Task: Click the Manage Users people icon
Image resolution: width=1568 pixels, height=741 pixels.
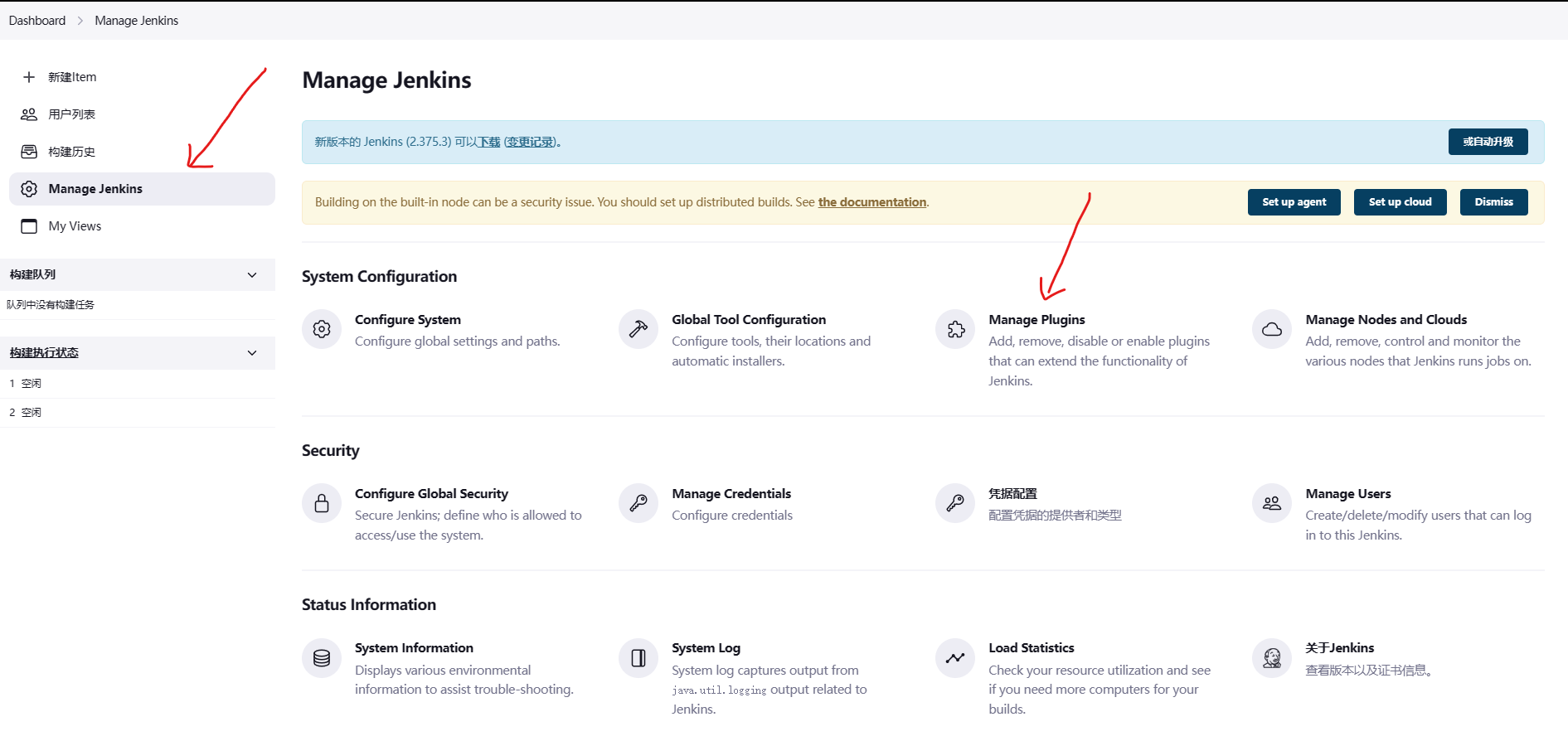Action: (x=1272, y=503)
